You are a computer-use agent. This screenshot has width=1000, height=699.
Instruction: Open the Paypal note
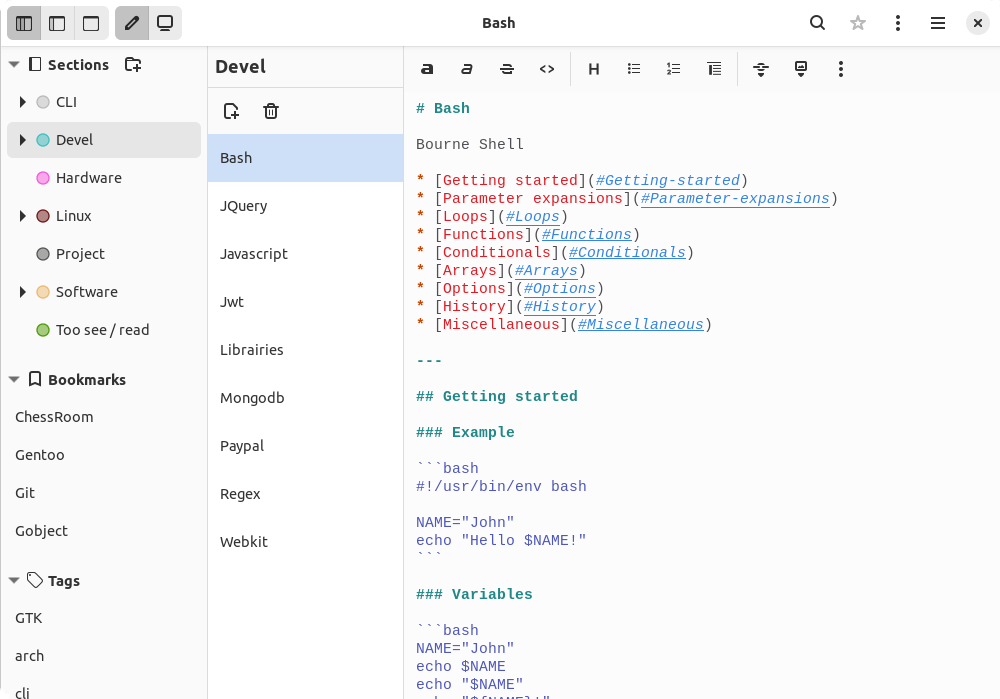pos(305,446)
